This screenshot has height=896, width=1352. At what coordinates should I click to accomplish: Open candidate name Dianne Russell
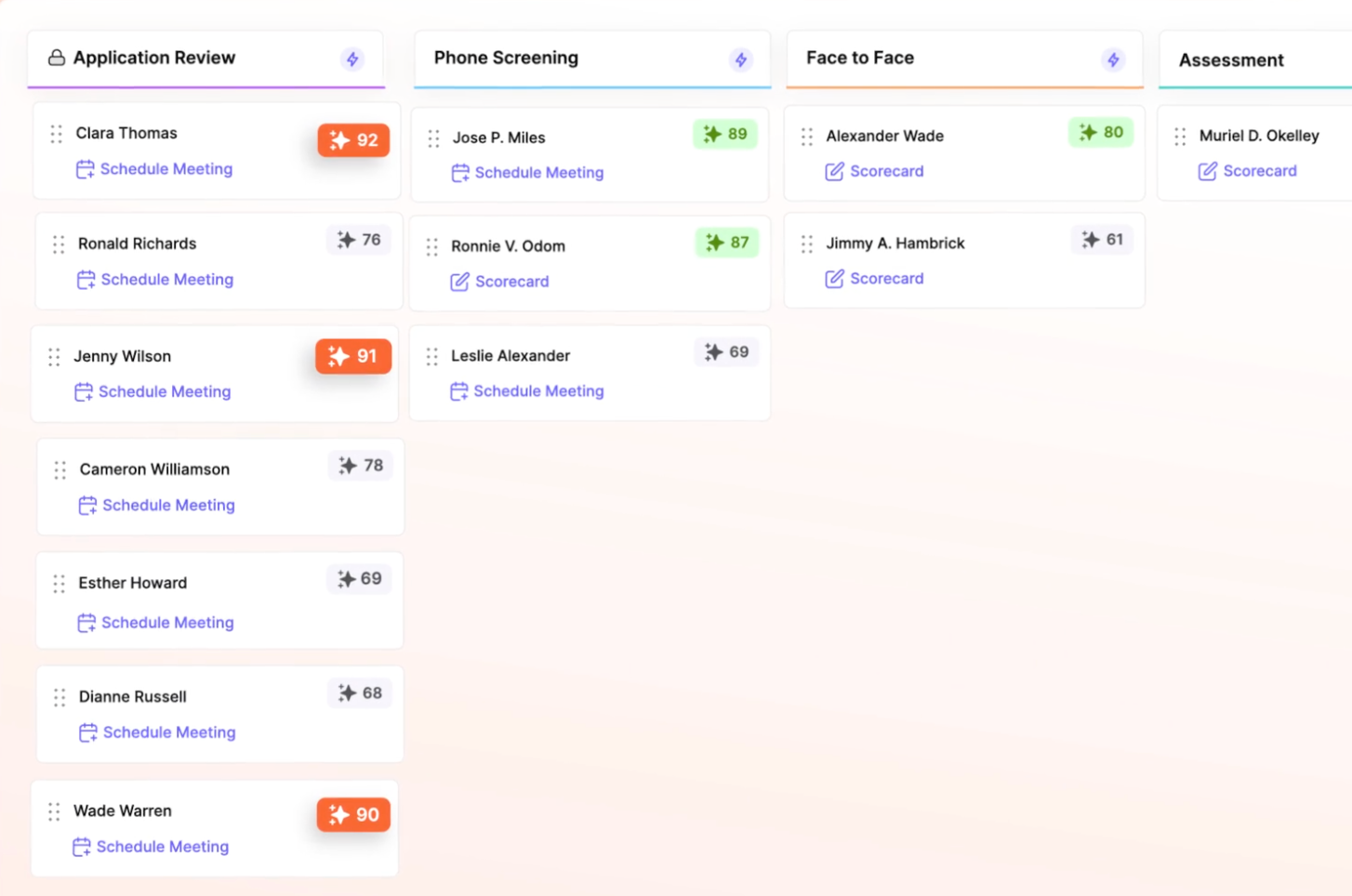(133, 696)
